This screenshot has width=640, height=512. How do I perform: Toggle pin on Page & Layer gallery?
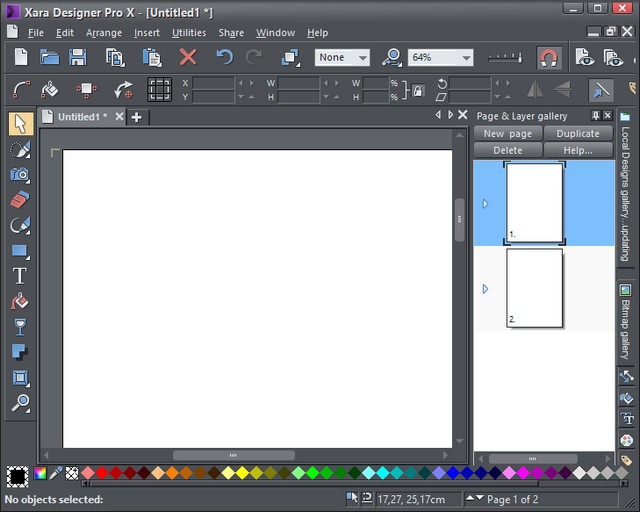pos(596,116)
